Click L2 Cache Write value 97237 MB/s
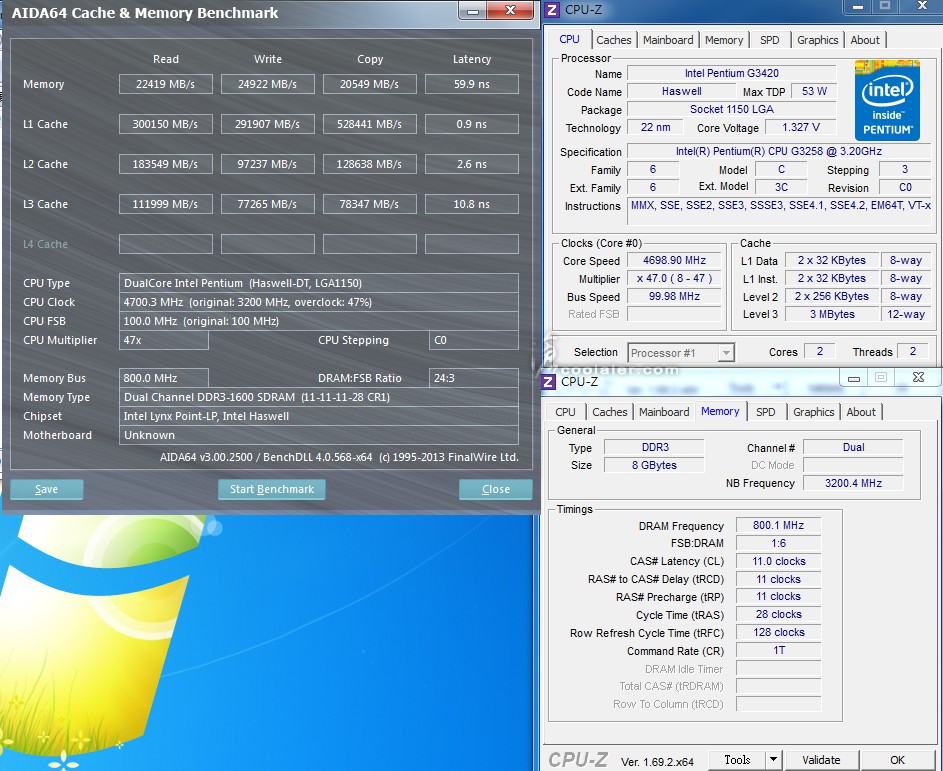943x771 pixels. click(268, 164)
